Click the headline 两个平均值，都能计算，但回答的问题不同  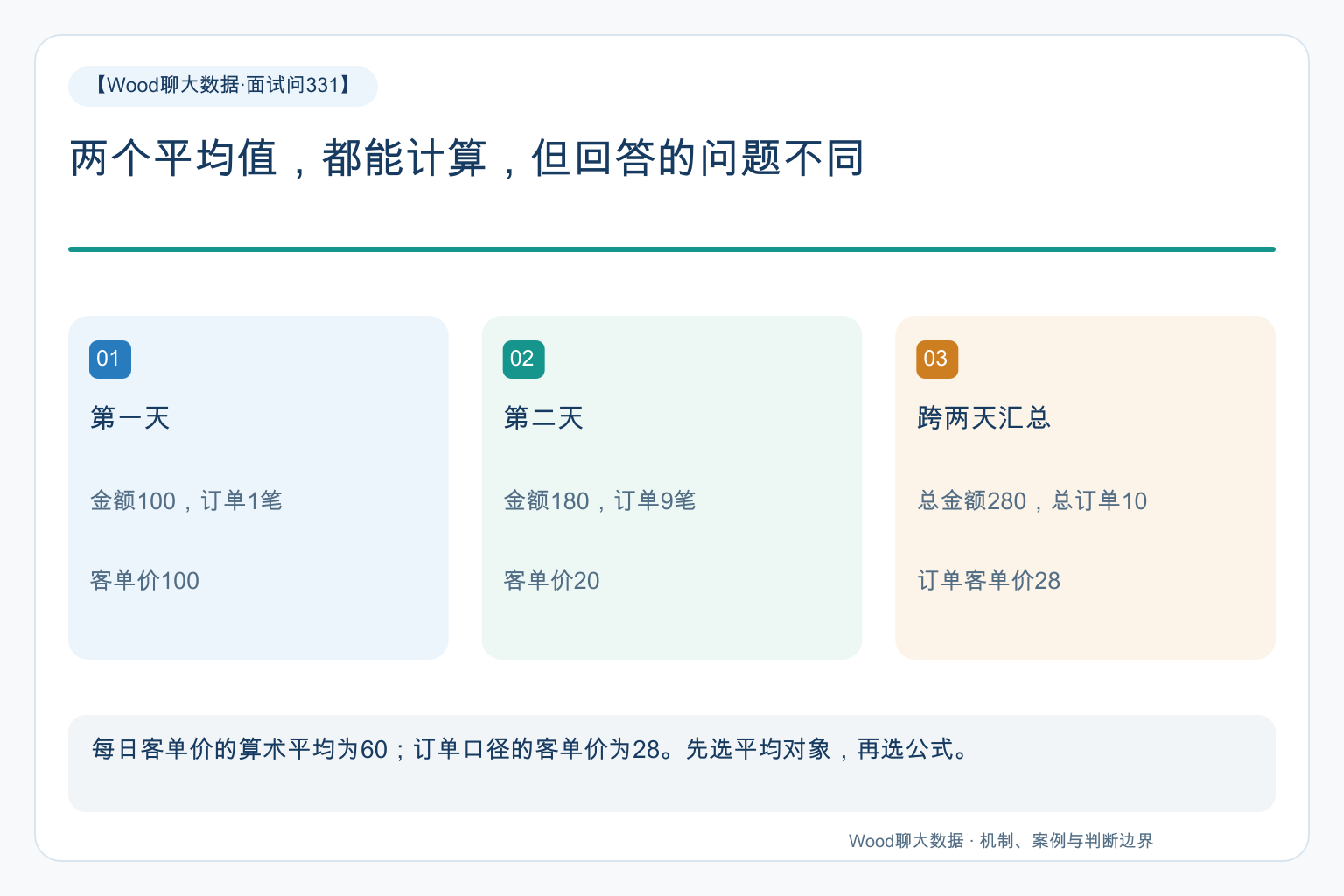point(467,158)
